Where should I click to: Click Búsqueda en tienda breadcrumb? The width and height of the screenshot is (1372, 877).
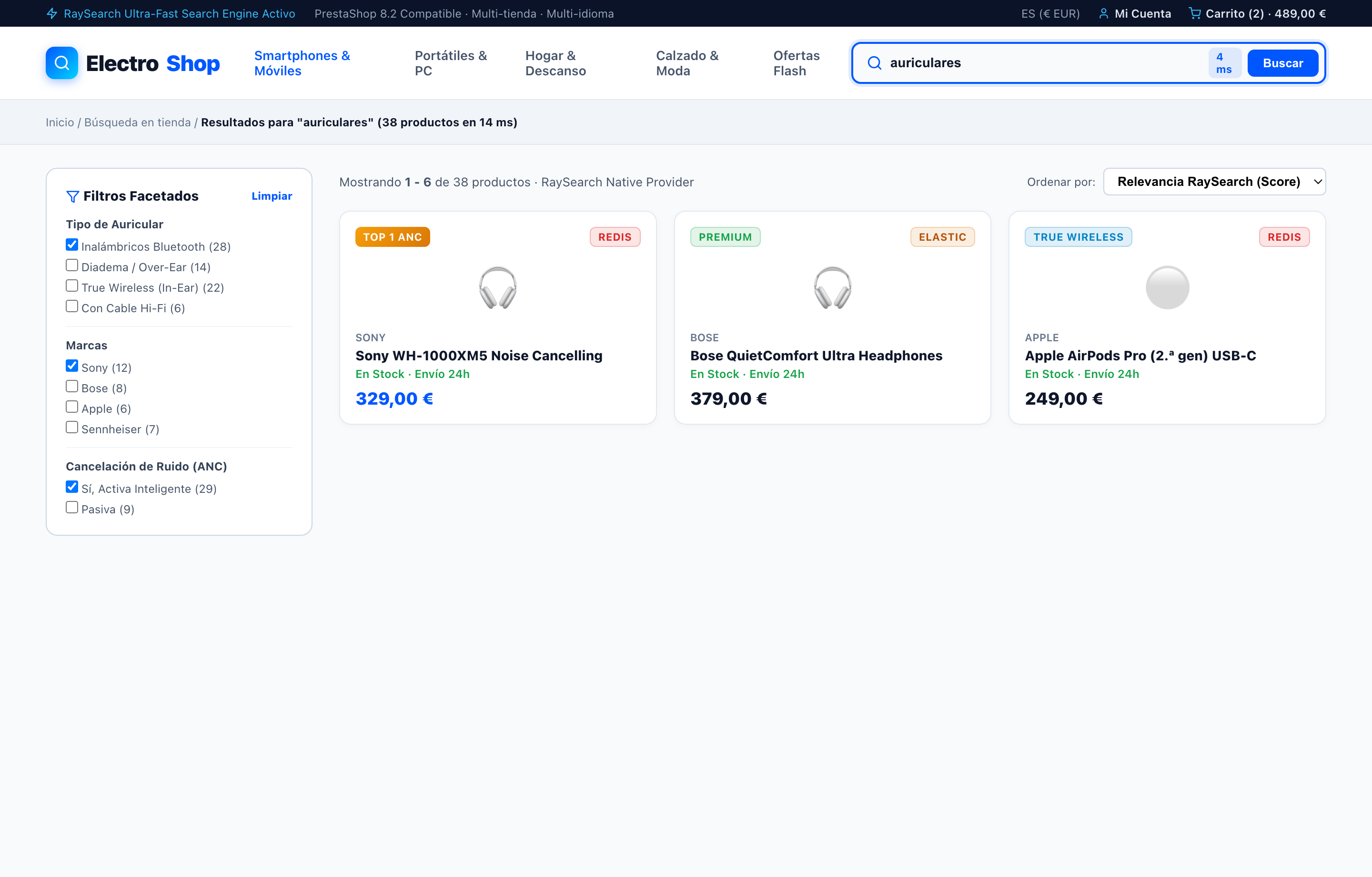[137, 122]
